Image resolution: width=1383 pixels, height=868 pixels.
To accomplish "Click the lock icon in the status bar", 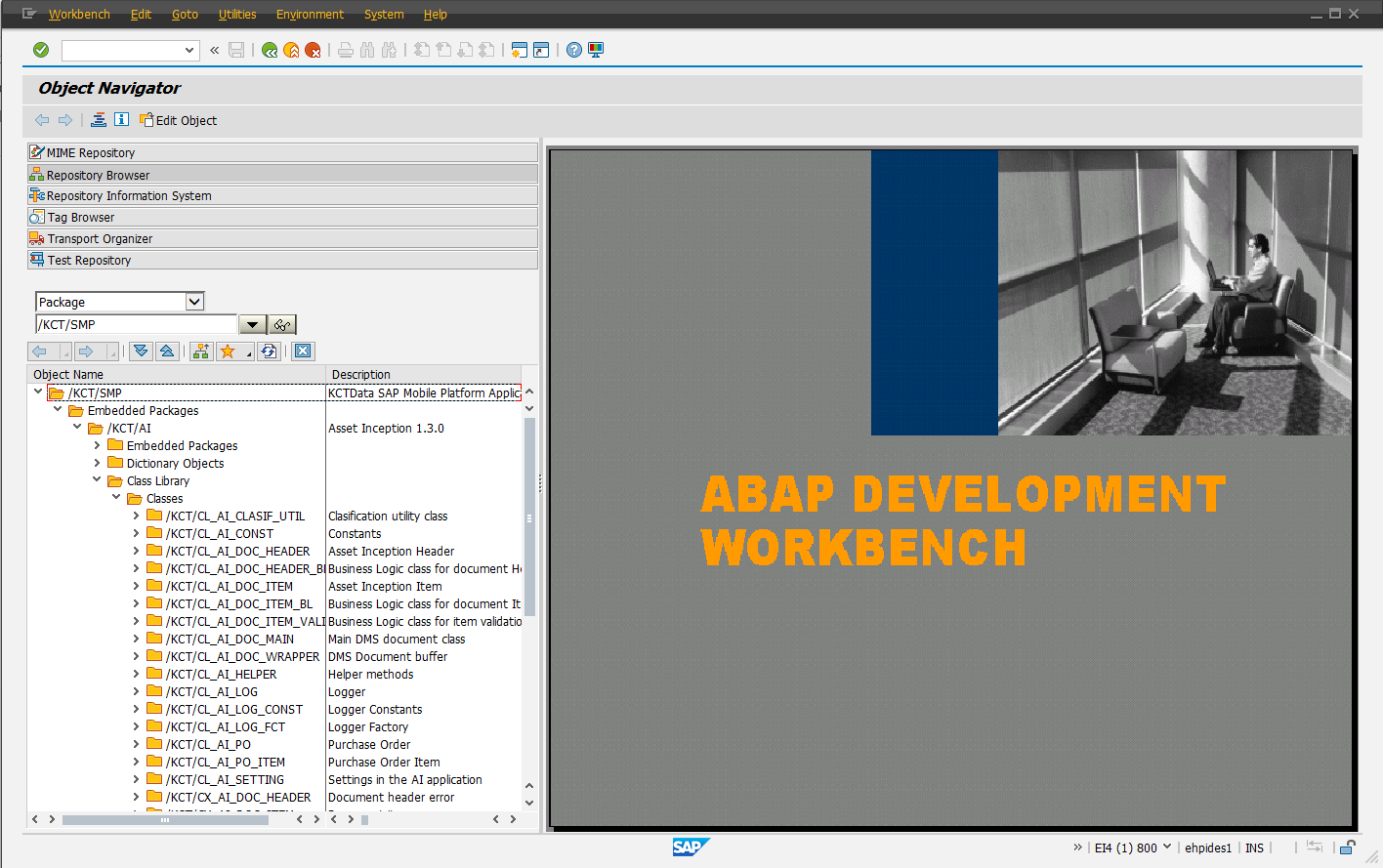I will point(1348,847).
